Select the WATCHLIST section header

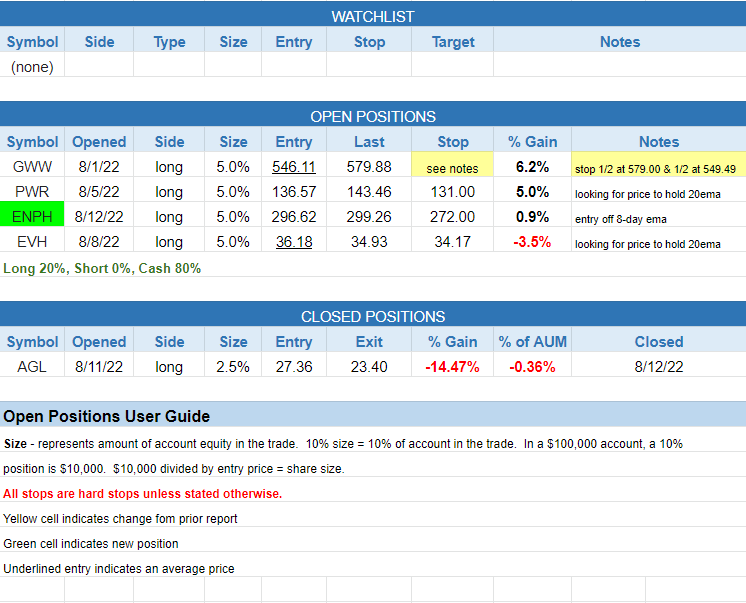click(373, 16)
